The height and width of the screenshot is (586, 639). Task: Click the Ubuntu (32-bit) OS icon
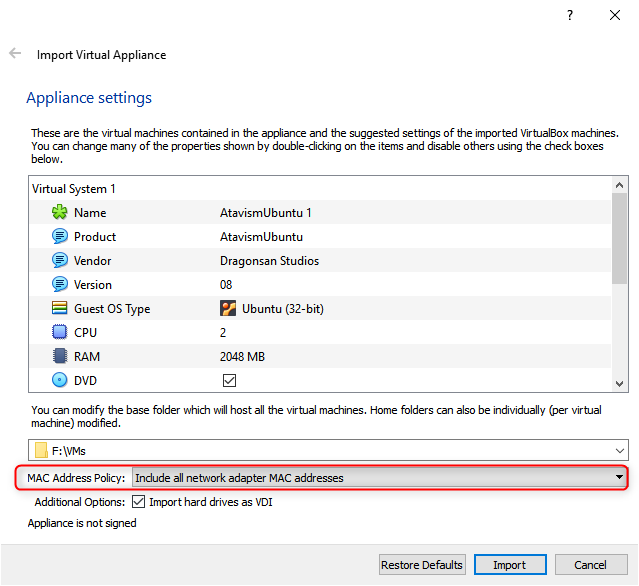pyautogui.click(x=228, y=309)
